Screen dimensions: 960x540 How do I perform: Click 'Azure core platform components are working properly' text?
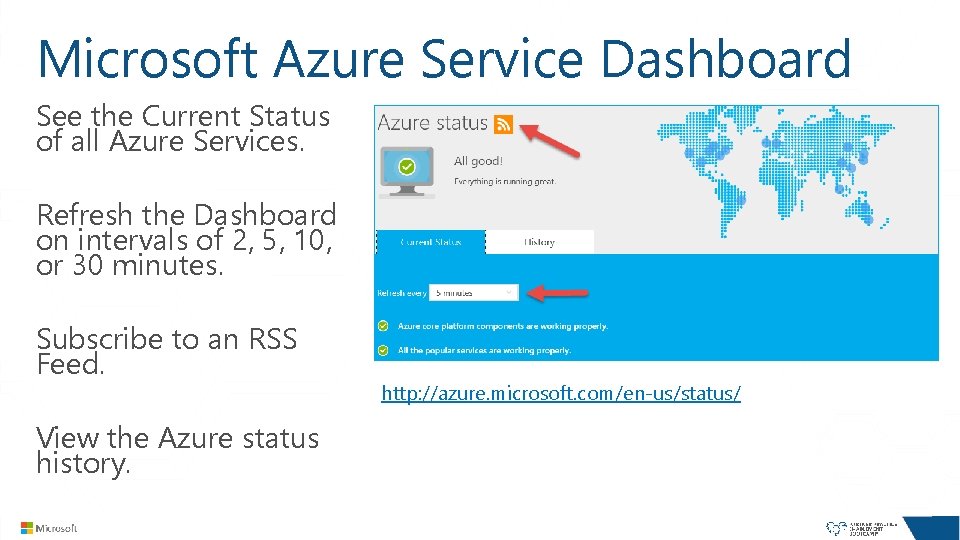tap(502, 326)
